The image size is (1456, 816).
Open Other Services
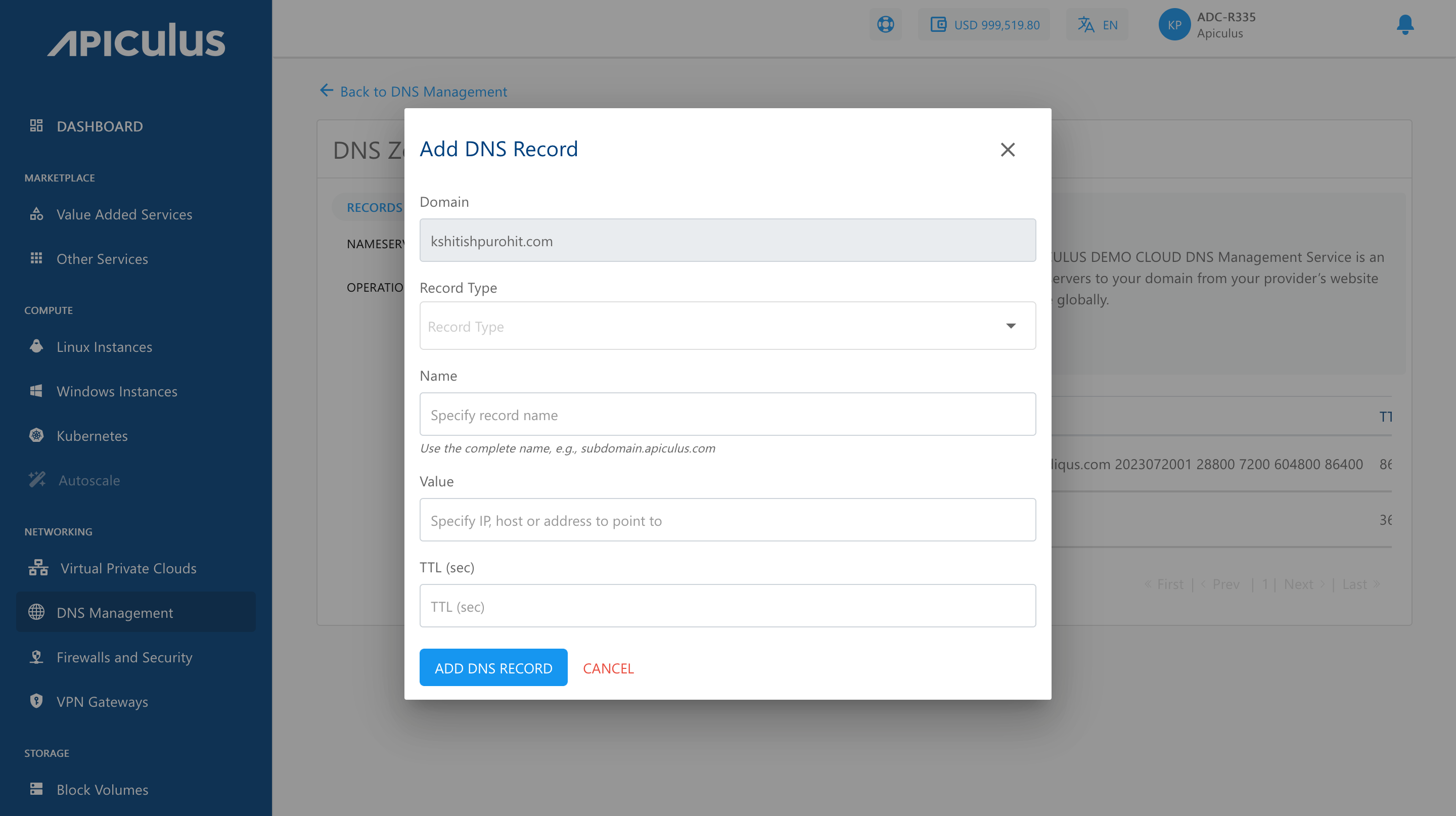click(102, 258)
